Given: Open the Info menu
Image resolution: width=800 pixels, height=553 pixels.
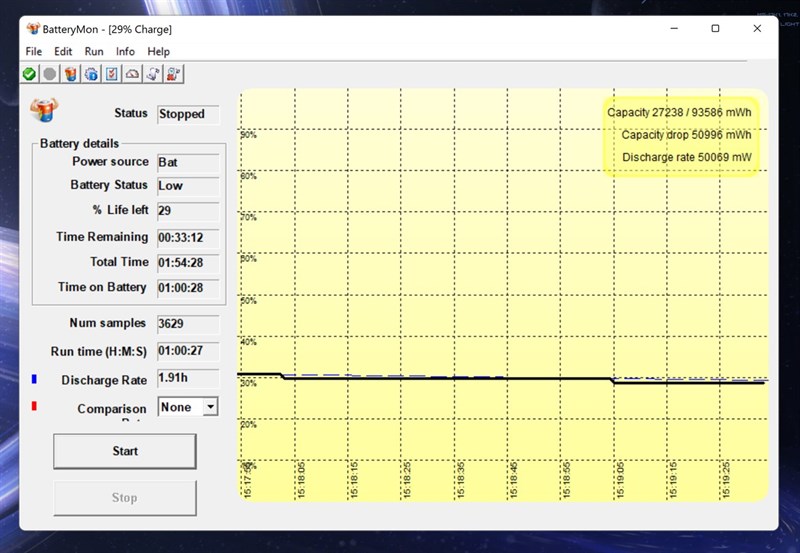Looking at the screenshot, I should 125,52.
